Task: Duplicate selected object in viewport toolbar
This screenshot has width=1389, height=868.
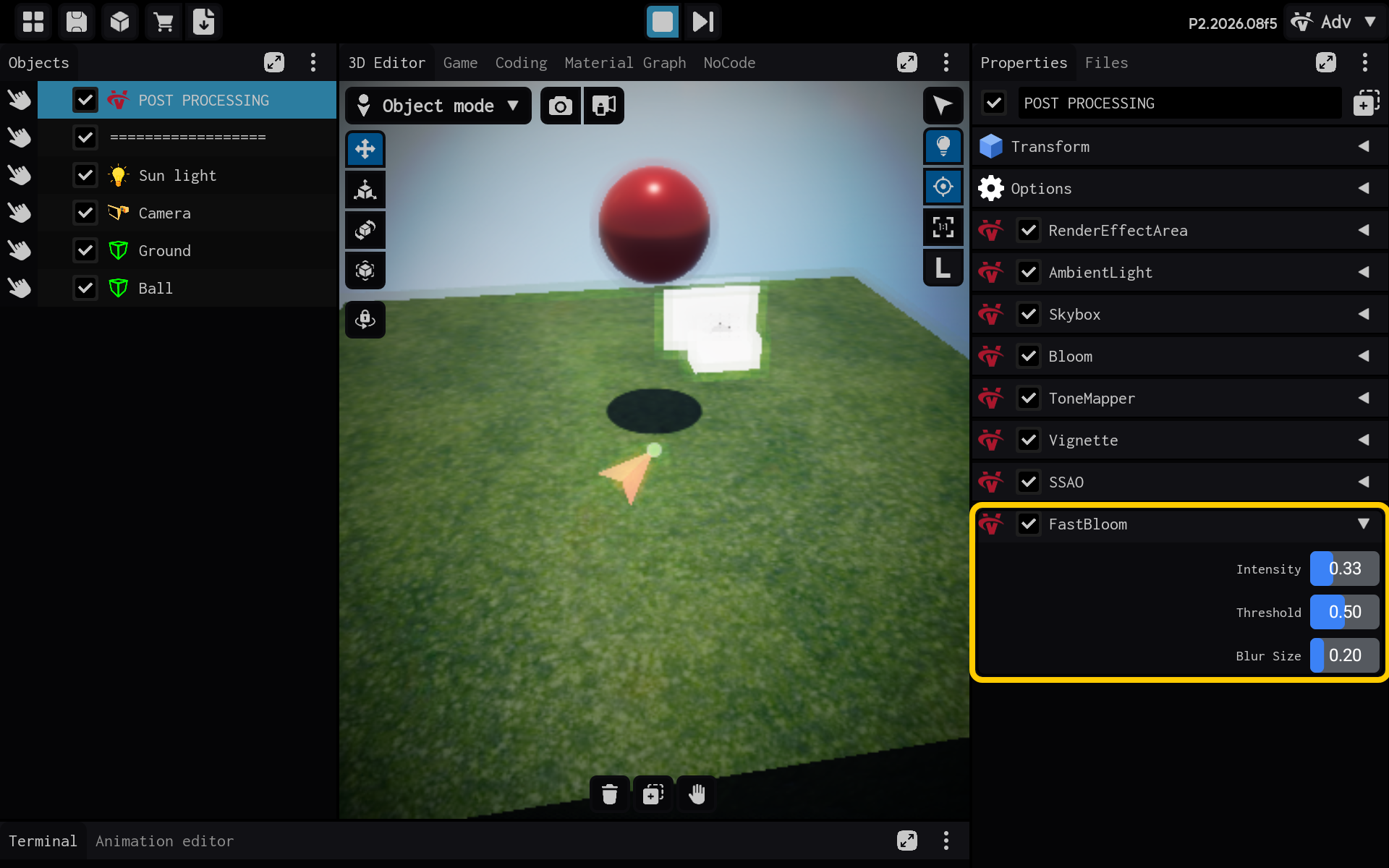Action: pos(653,794)
